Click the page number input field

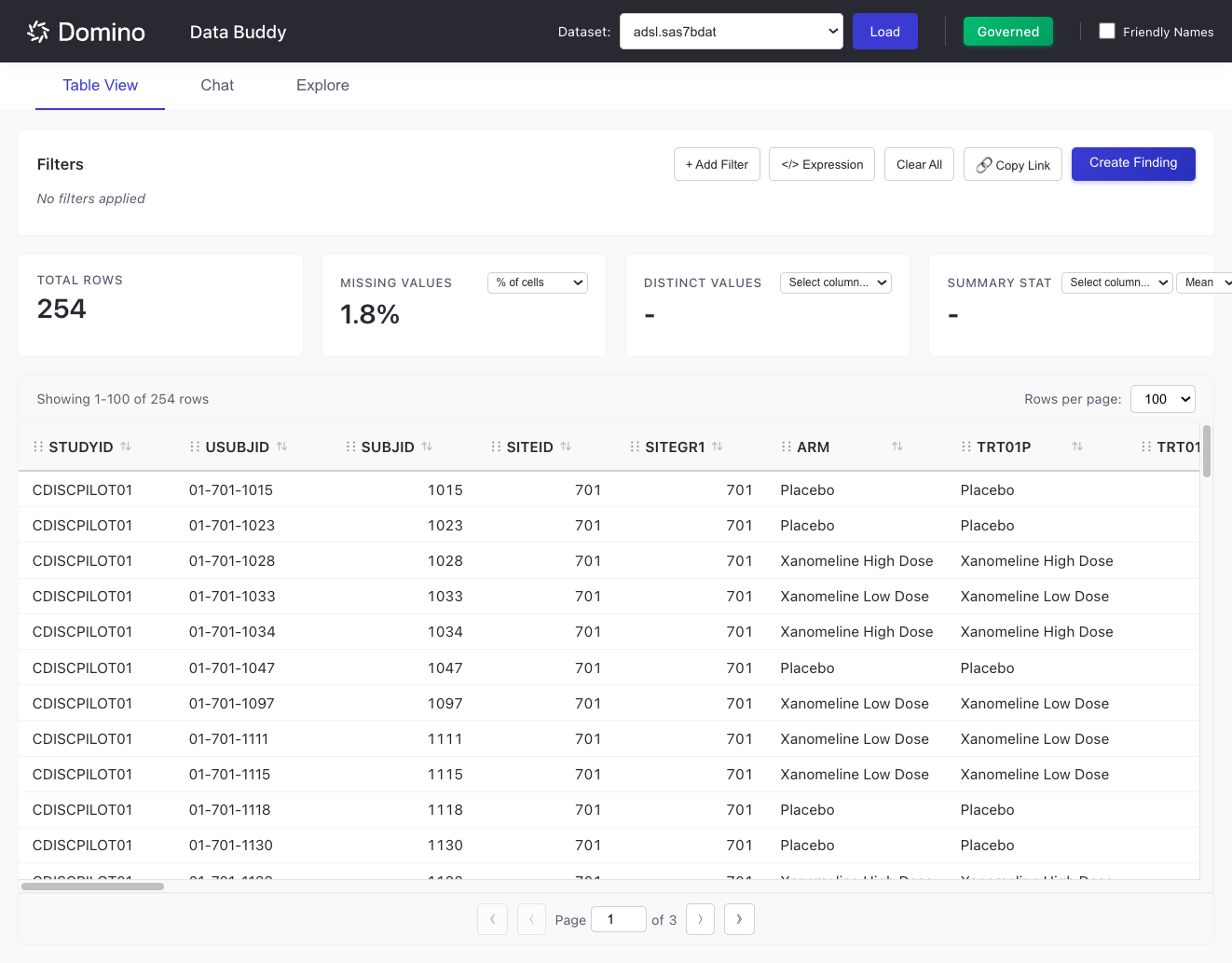point(619,918)
